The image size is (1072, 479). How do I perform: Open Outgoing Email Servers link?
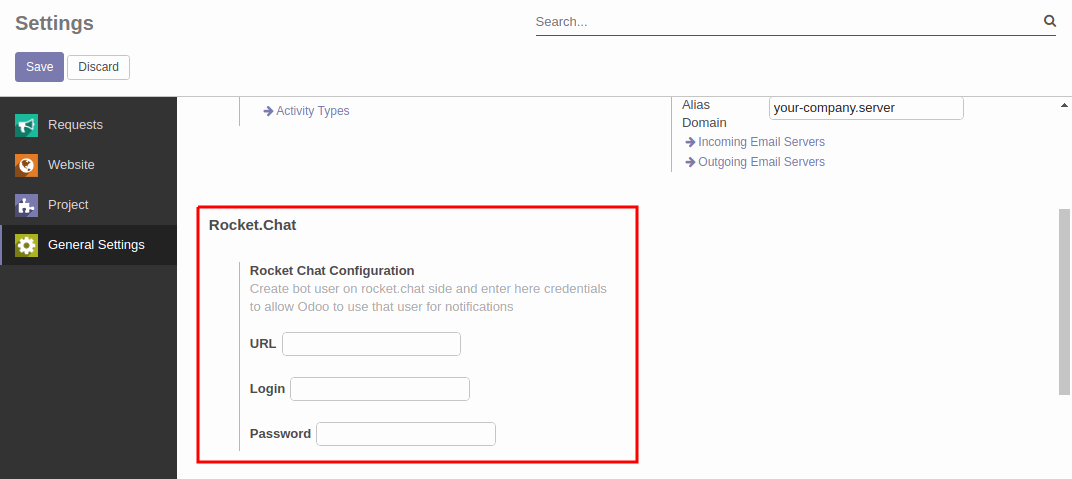coord(755,162)
